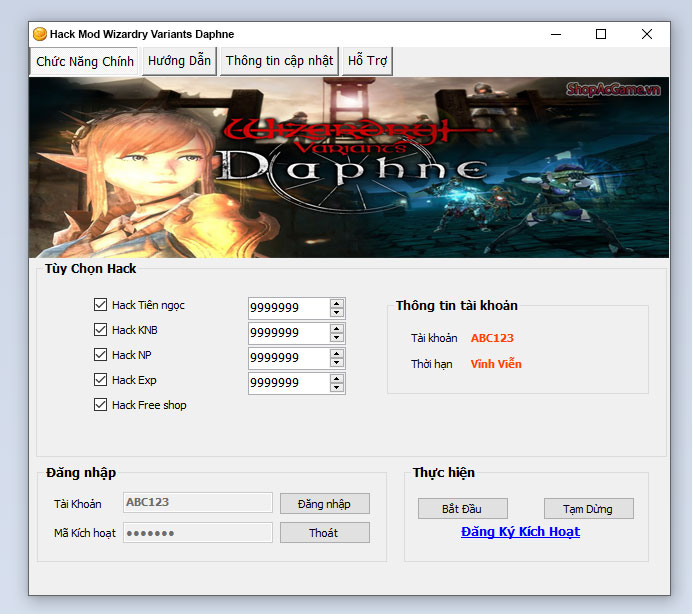Maximize the Hack Mod window
The width and height of the screenshot is (693, 616).
click(601, 34)
